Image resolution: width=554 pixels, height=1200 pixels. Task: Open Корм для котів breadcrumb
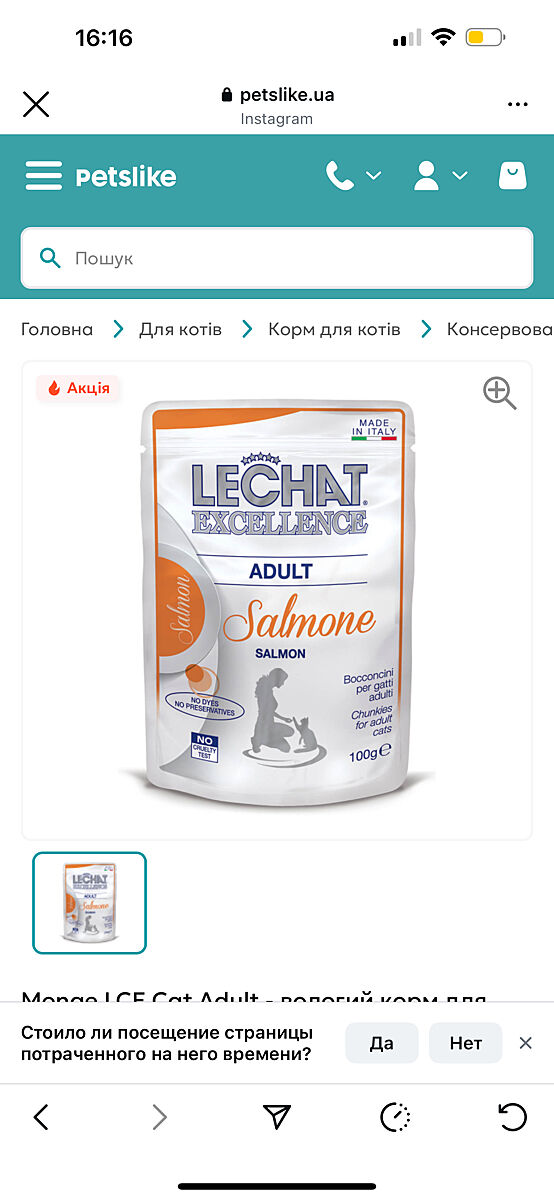[x=334, y=329]
